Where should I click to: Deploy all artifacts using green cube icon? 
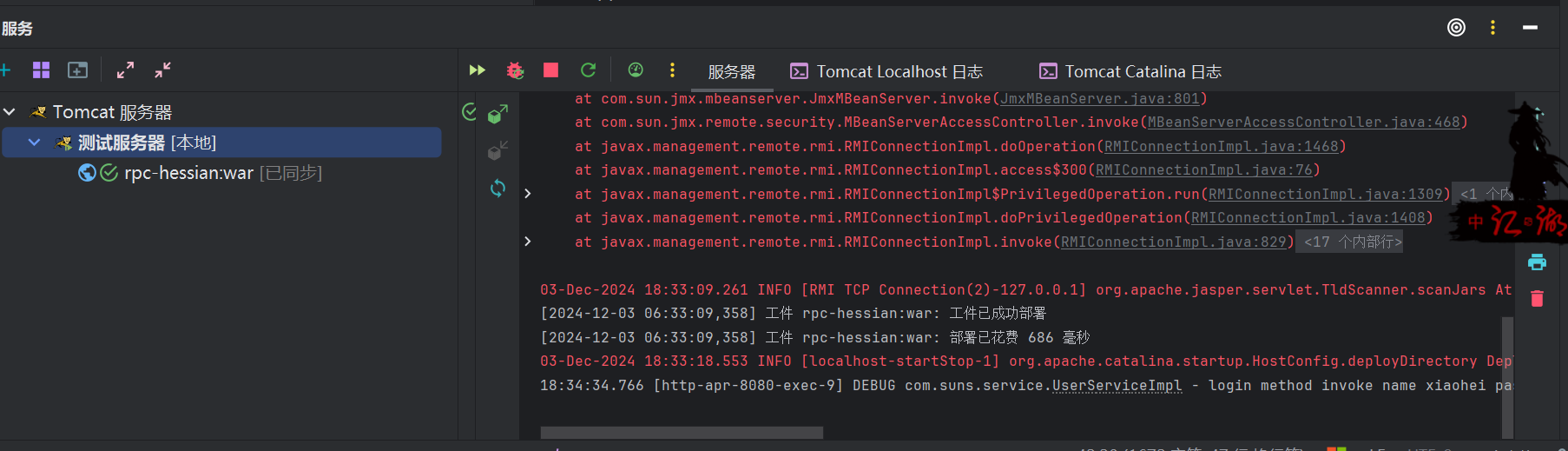497,114
